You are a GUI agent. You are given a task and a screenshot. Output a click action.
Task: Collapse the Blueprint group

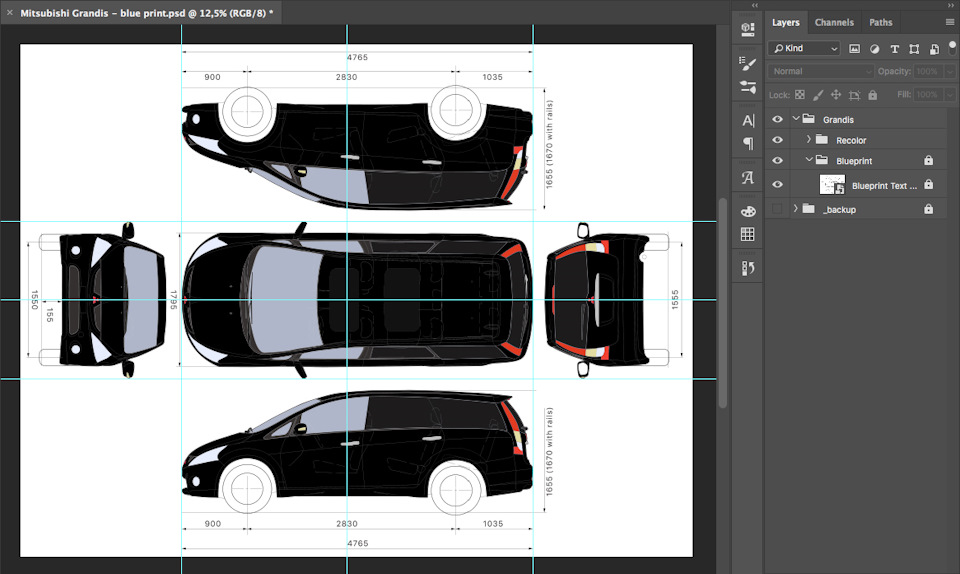pyautogui.click(x=809, y=160)
